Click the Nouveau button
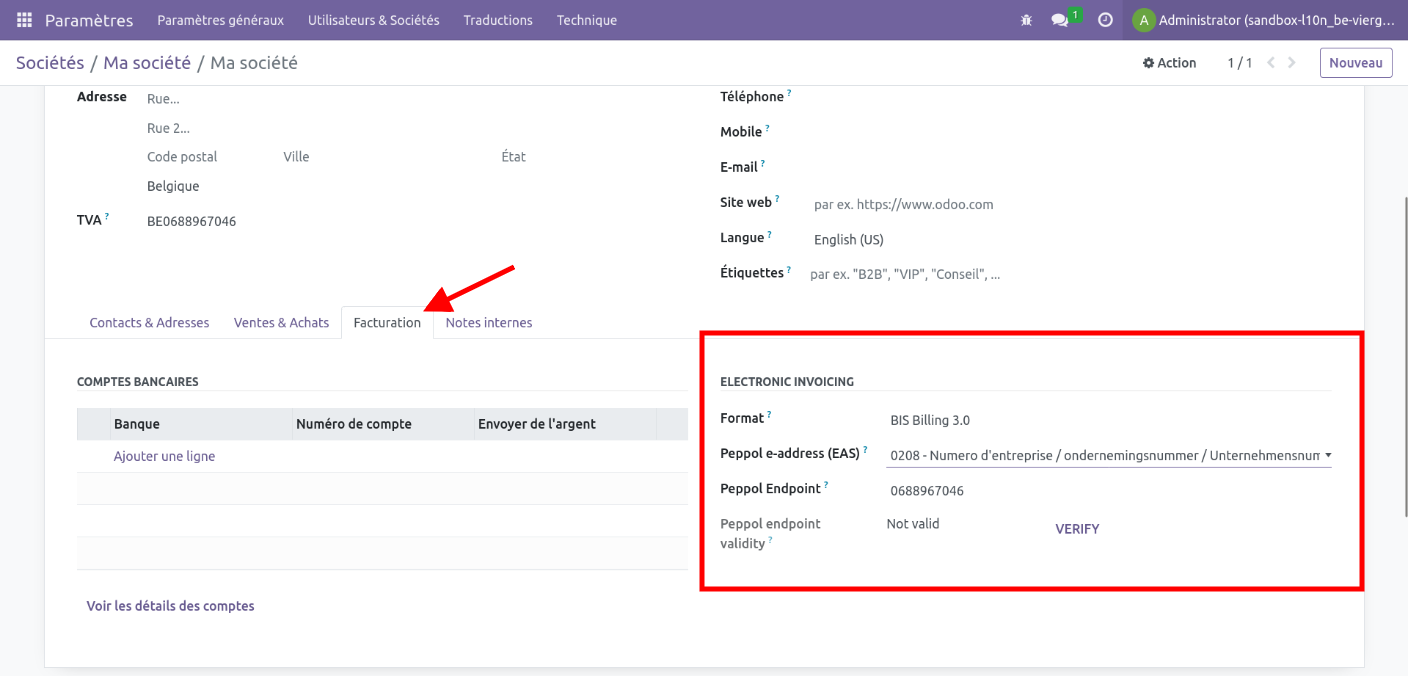Screen dimensions: 1408x676 [x=1355, y=63]
